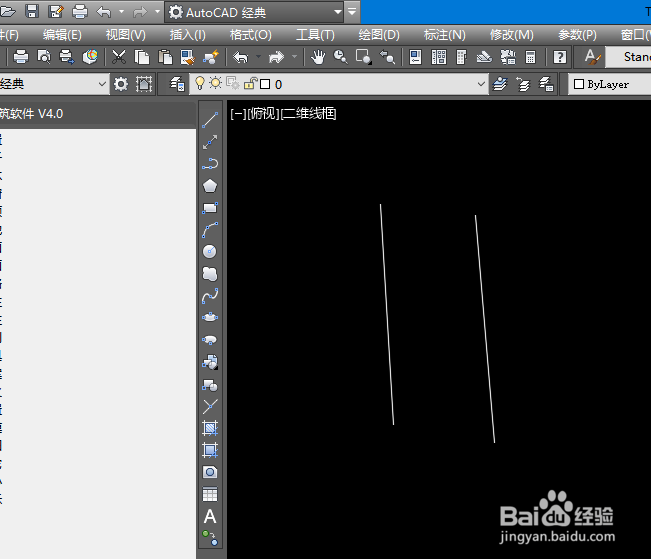
Task: Select the Point tool
Action: point(210,406)
